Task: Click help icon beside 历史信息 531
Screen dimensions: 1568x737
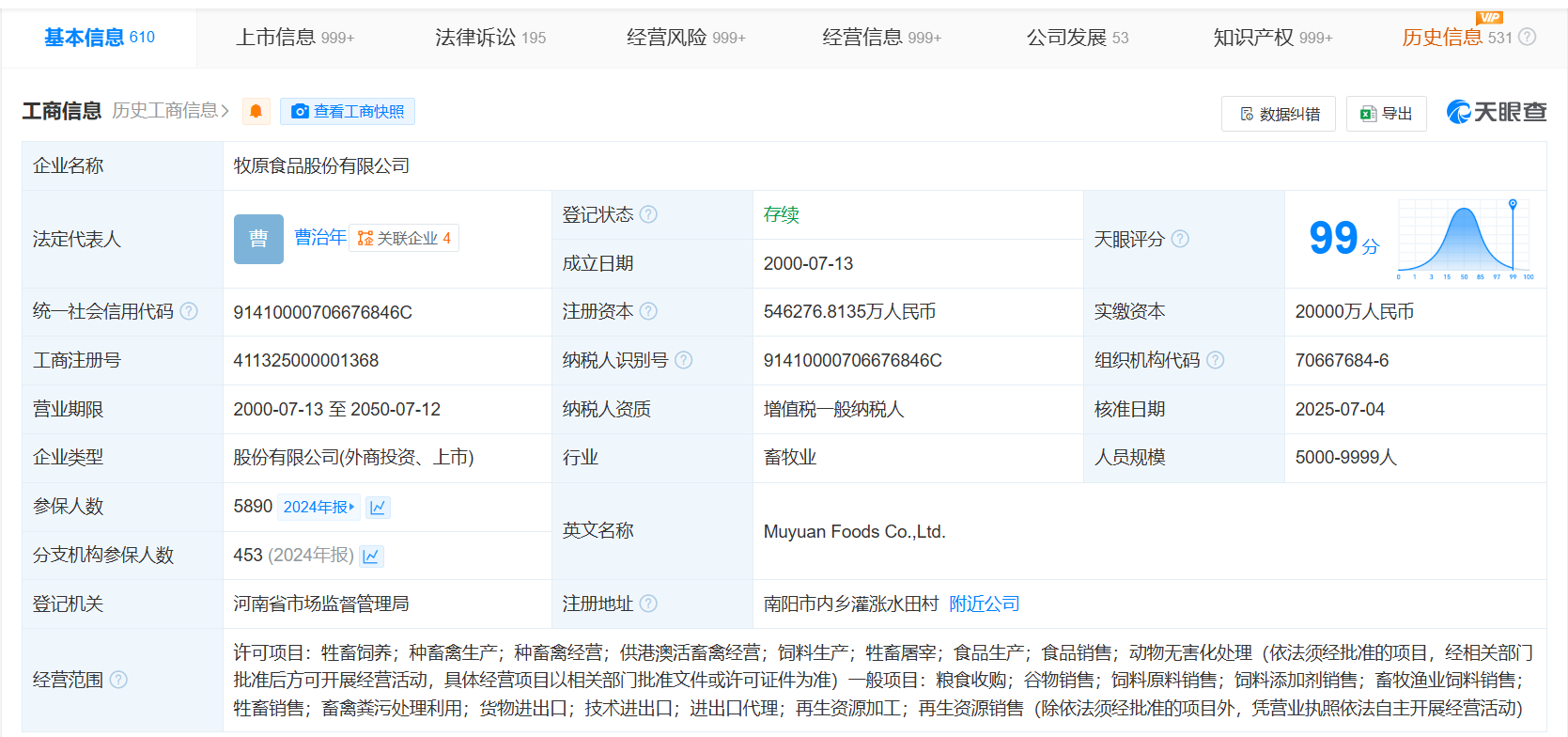Action: pos(1528,38)
